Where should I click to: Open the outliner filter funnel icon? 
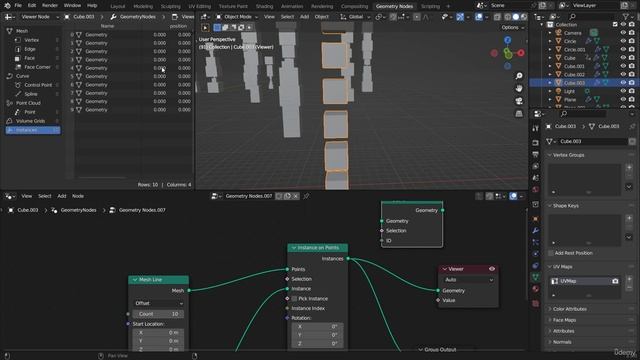coord(626,16)
